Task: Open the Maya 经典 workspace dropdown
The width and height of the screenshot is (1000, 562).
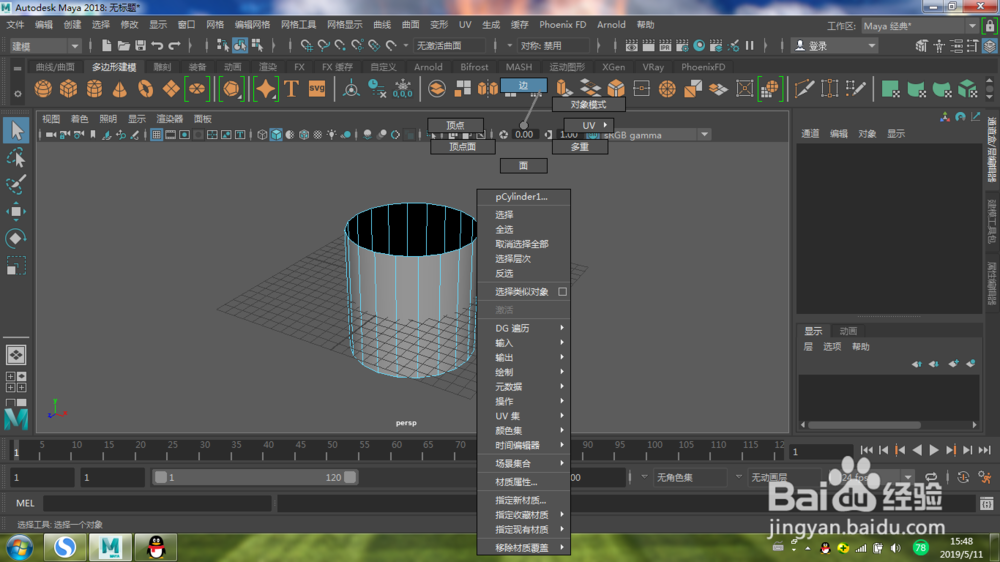Action: coord(920,26)
